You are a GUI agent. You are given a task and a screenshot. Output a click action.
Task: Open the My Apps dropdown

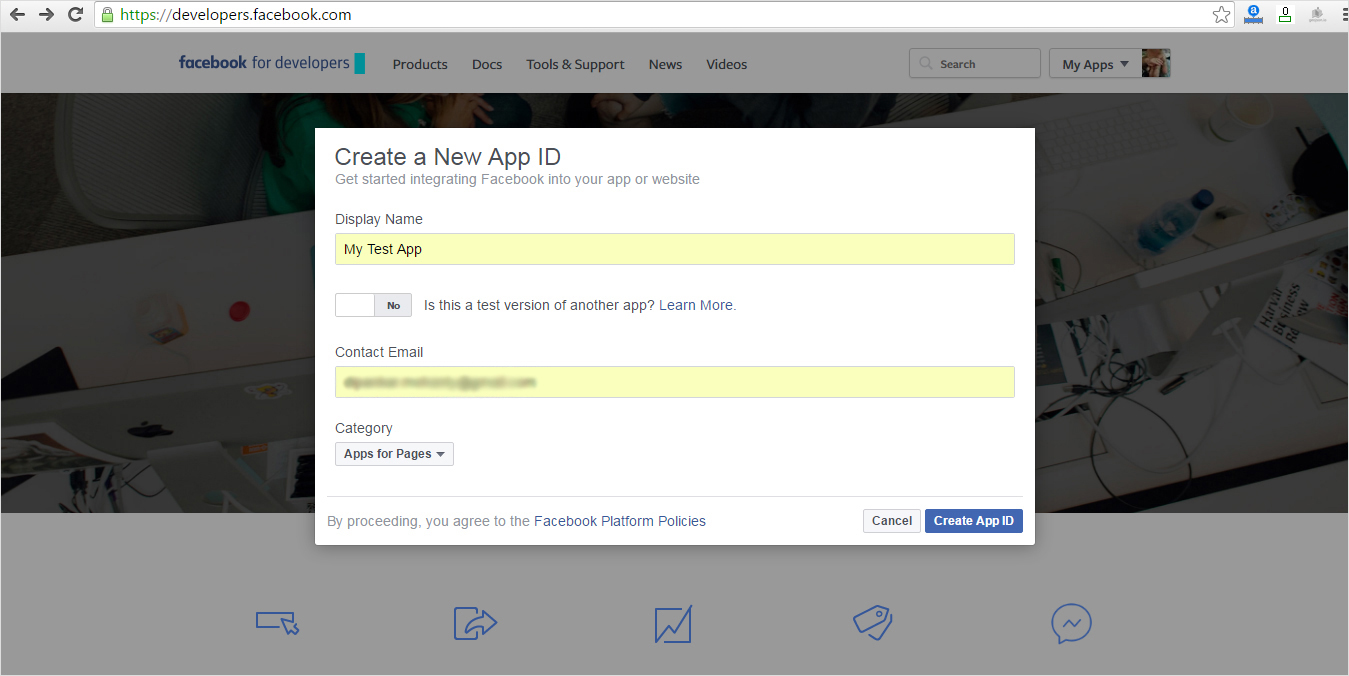point(1095,64)
